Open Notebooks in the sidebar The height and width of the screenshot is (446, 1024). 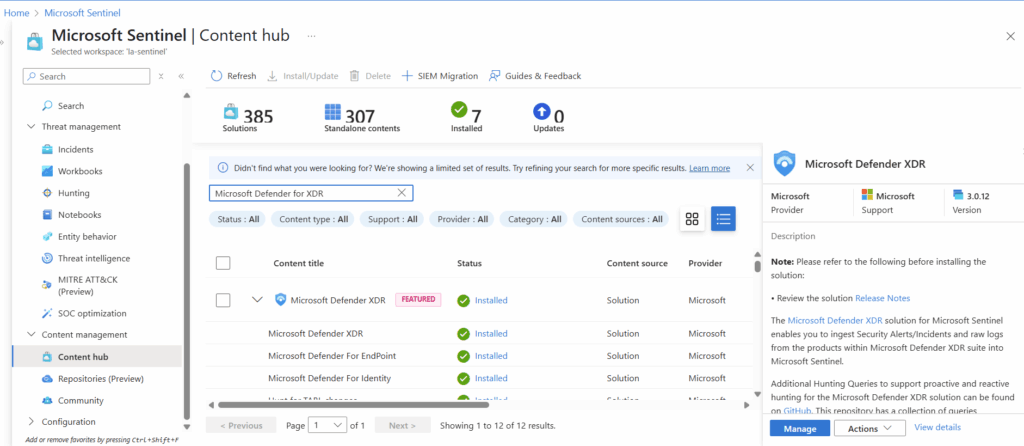79,215
